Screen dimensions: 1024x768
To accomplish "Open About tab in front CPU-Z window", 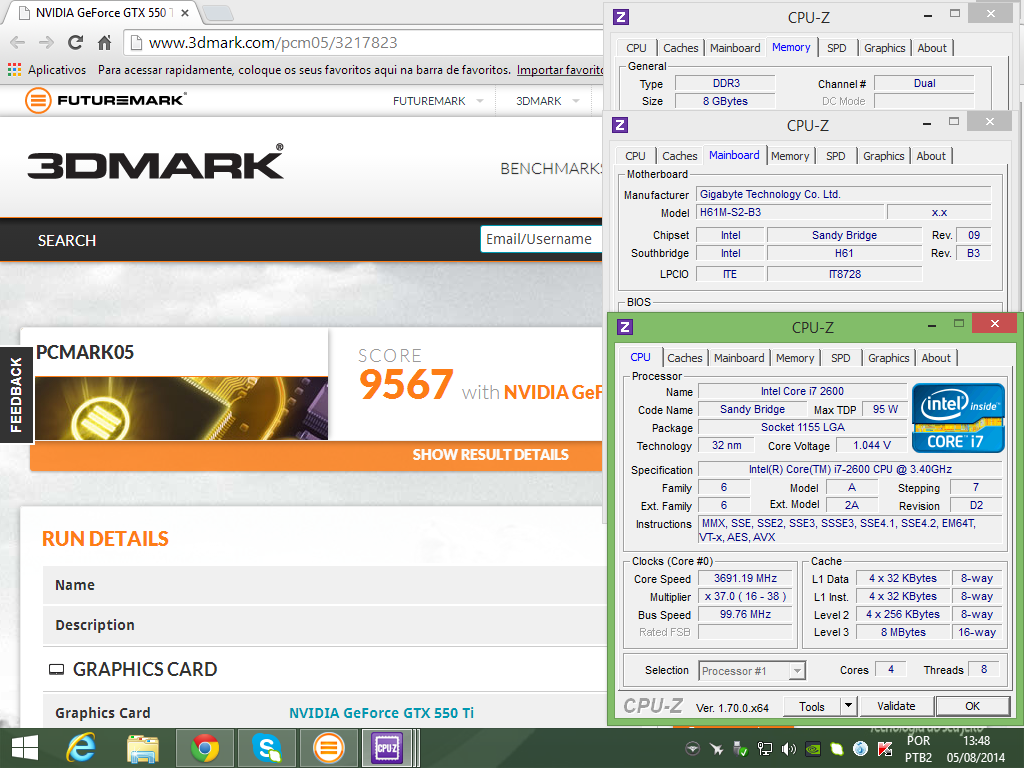I will coord(936,358).
